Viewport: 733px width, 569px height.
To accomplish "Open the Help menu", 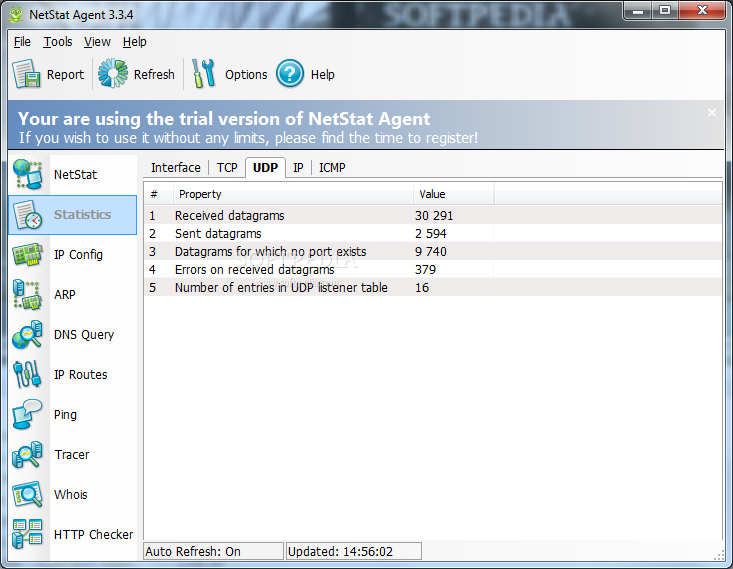I will pyautogui.click(x=135, y=42).
